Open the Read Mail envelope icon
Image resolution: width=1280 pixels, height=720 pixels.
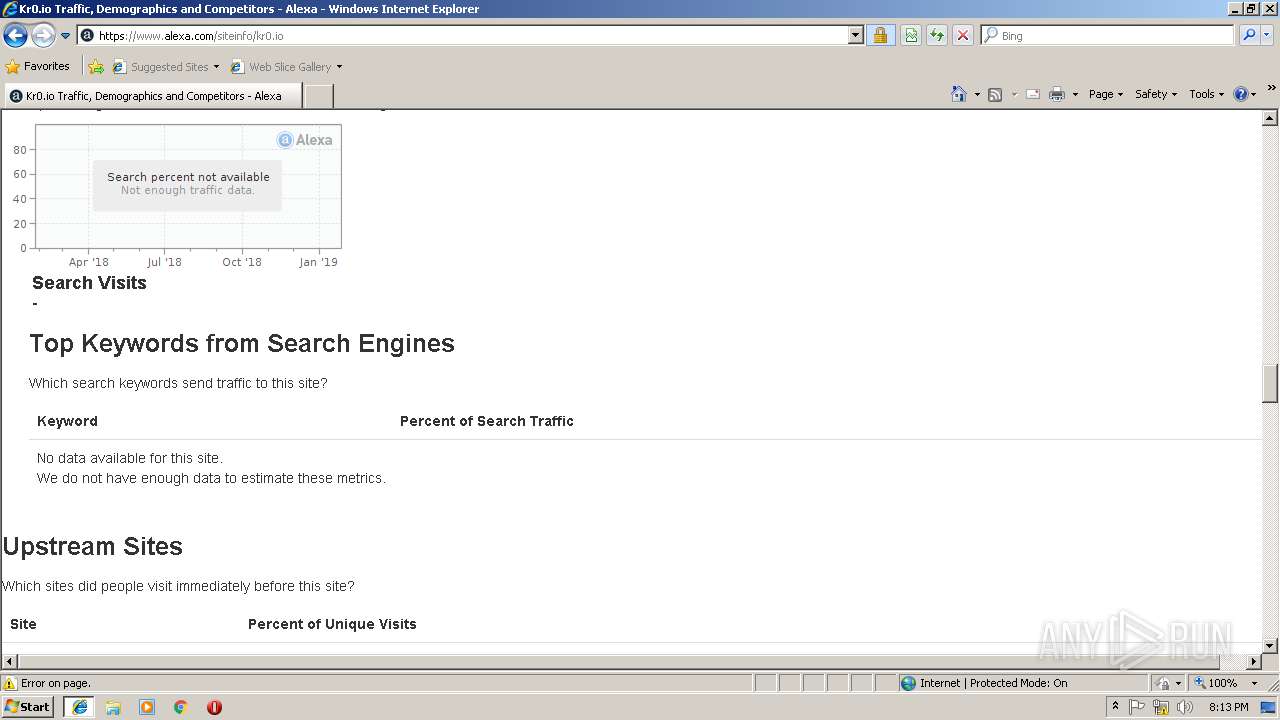(x=1033, y=94)
